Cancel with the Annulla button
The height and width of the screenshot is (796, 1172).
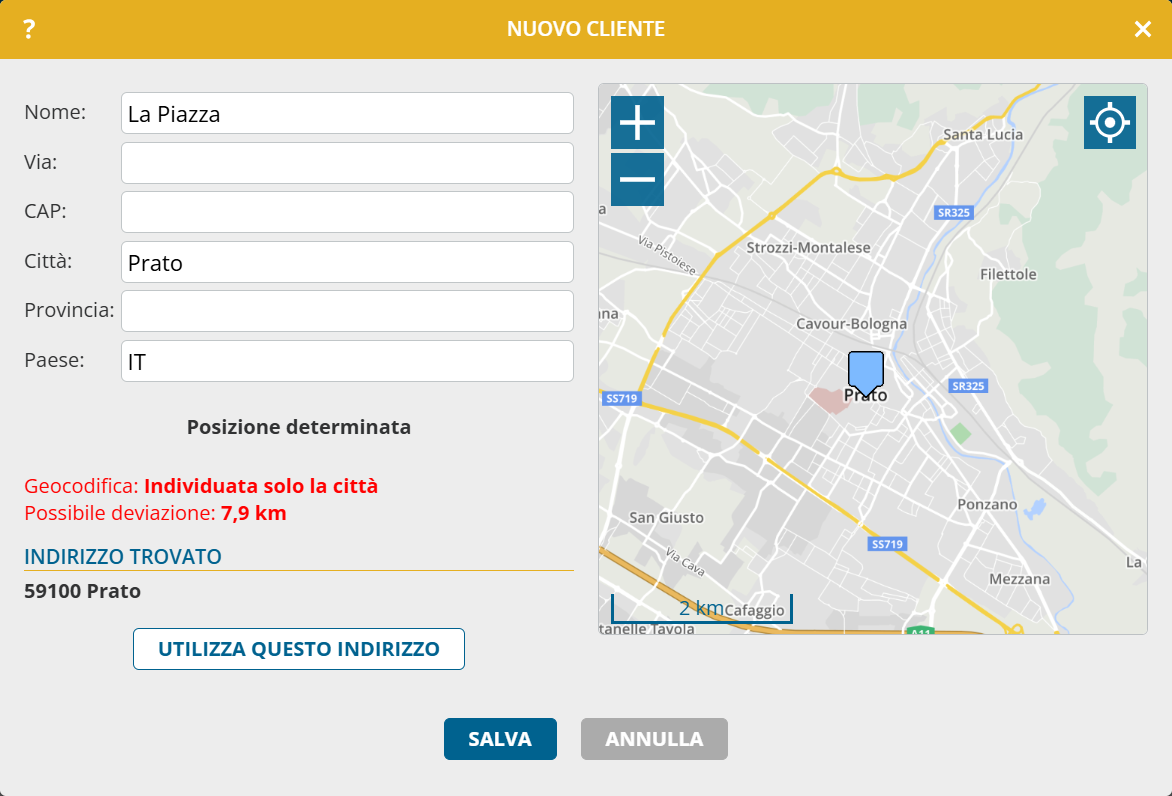[x=654, y=739]
